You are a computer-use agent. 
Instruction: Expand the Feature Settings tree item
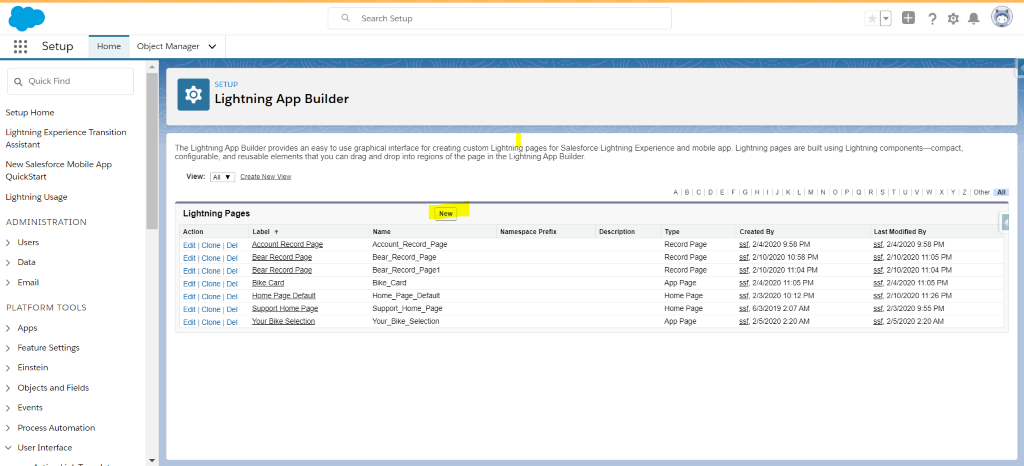[9, 348]
